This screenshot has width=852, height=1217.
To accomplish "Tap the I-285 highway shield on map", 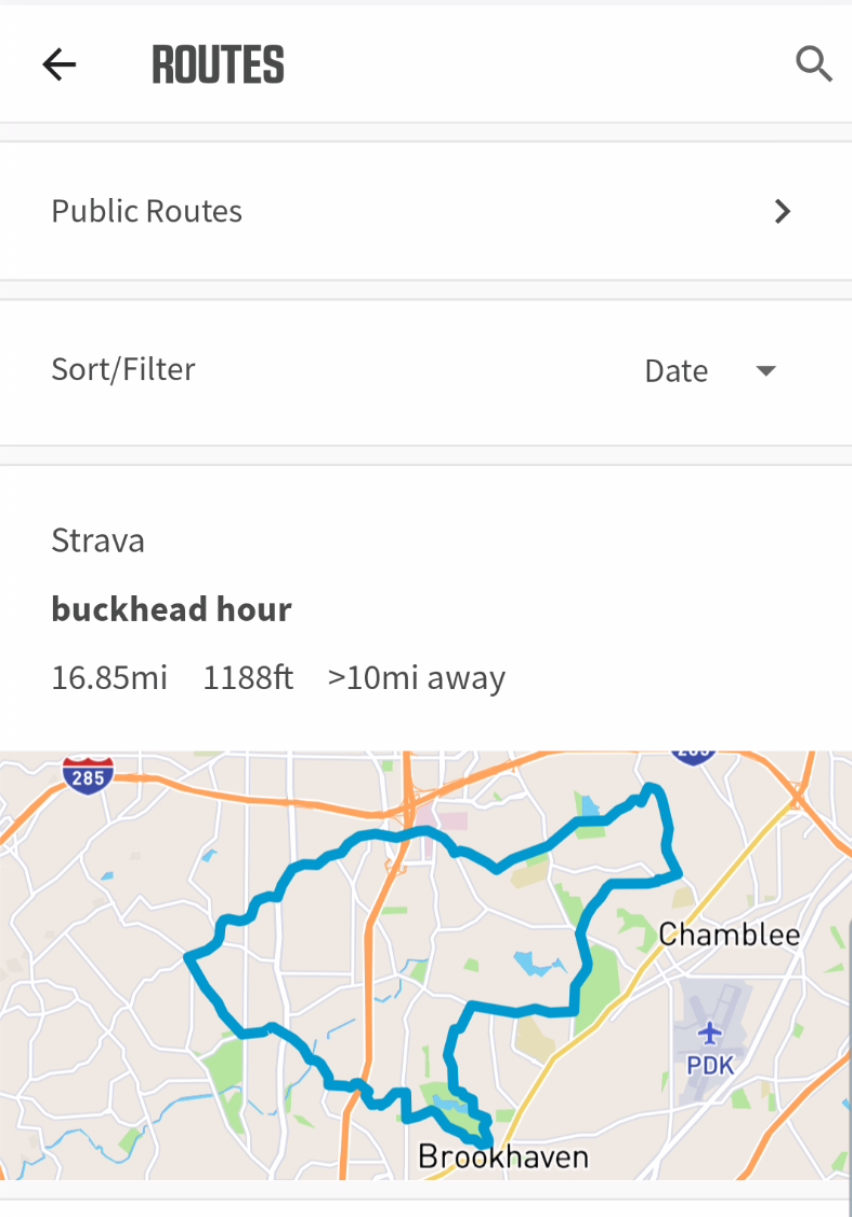I will (87, 775).
